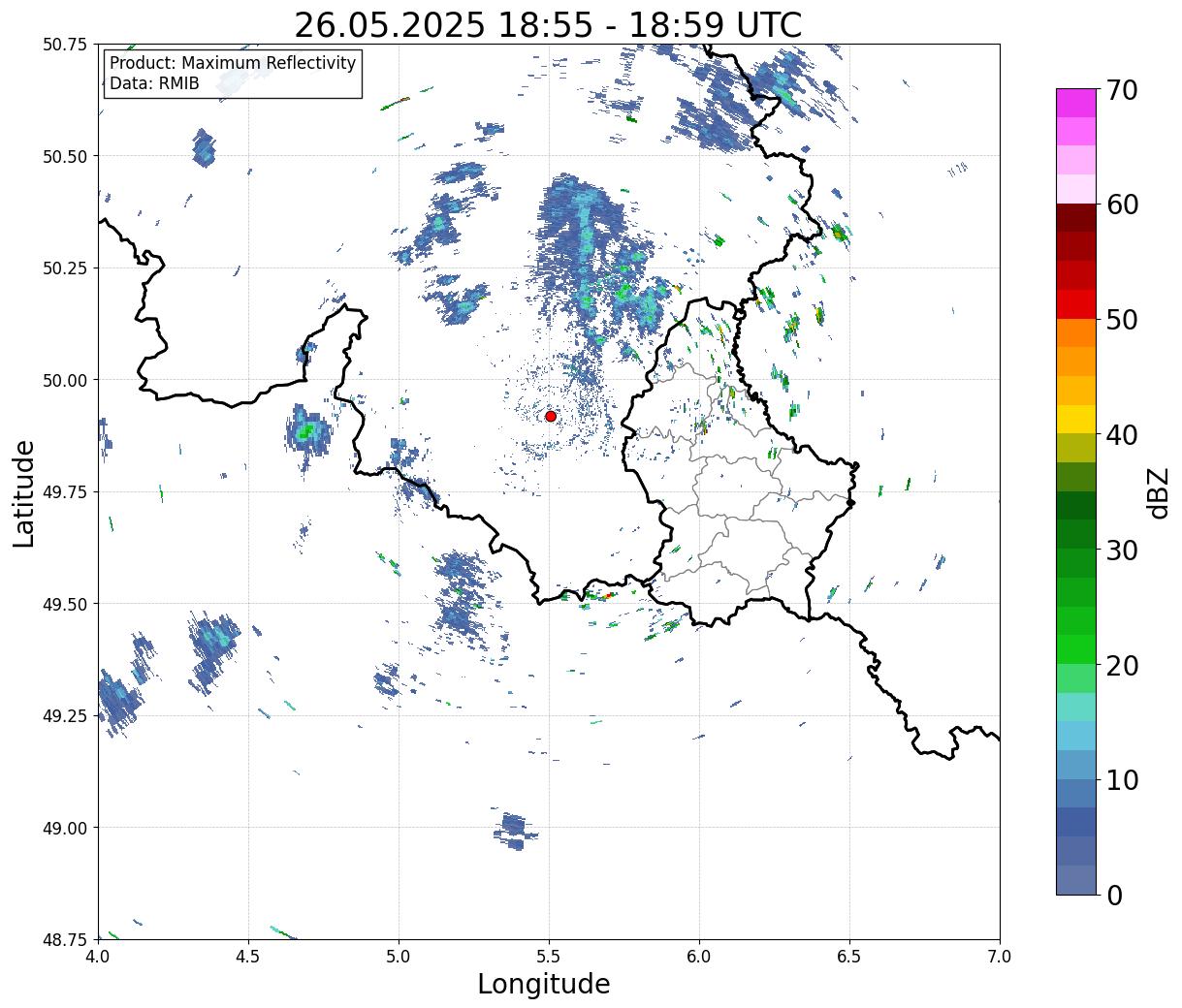Click the dark red swatch just below 60 dBZ
Viewport: 1182px width, 1008px height.
(1076, 218)
